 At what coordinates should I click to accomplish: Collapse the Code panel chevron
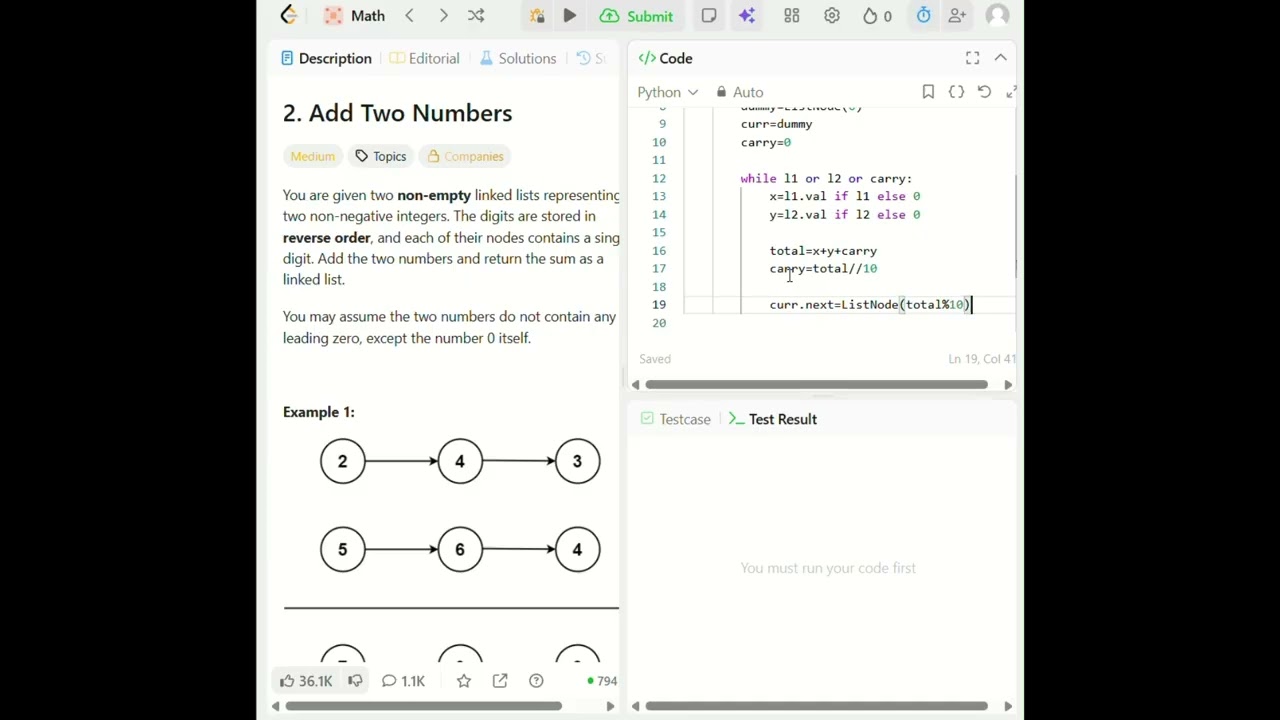coord(1000,58)
